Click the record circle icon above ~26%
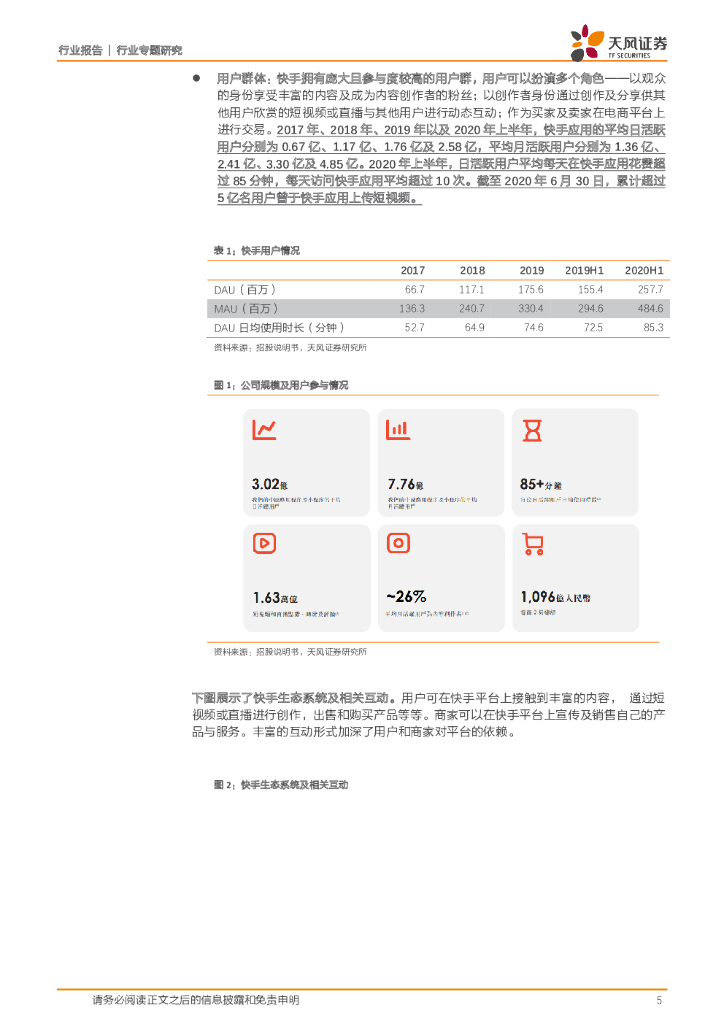 pos(398,543)
